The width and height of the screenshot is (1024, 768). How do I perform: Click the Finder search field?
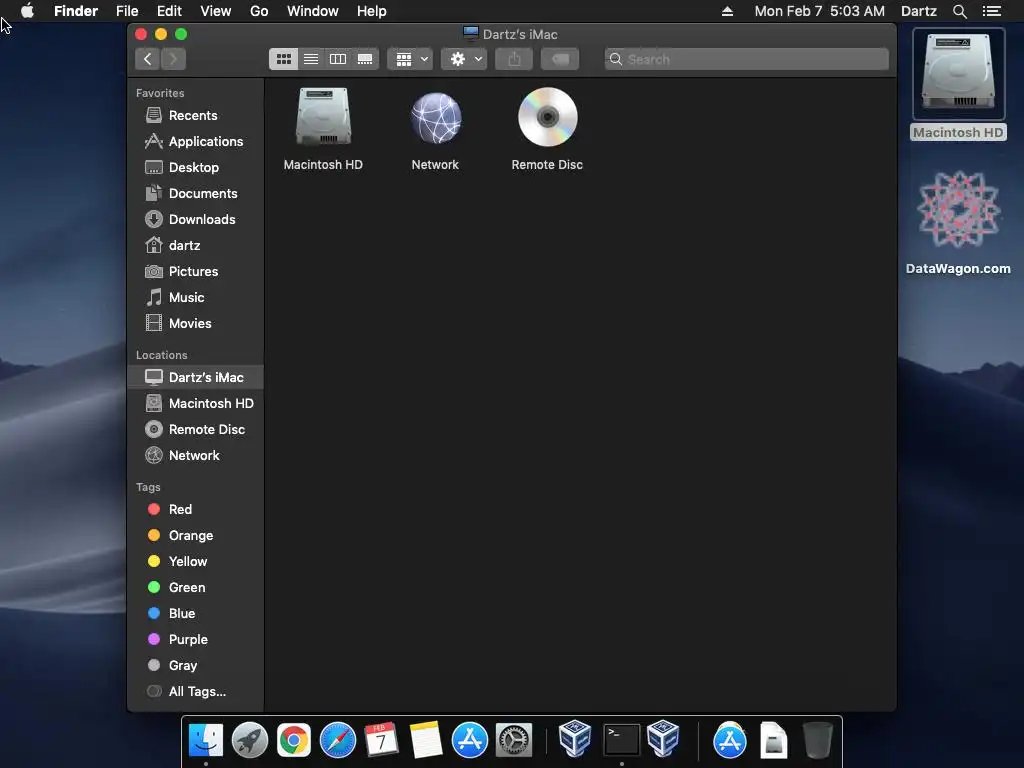(x=746, y=59)
